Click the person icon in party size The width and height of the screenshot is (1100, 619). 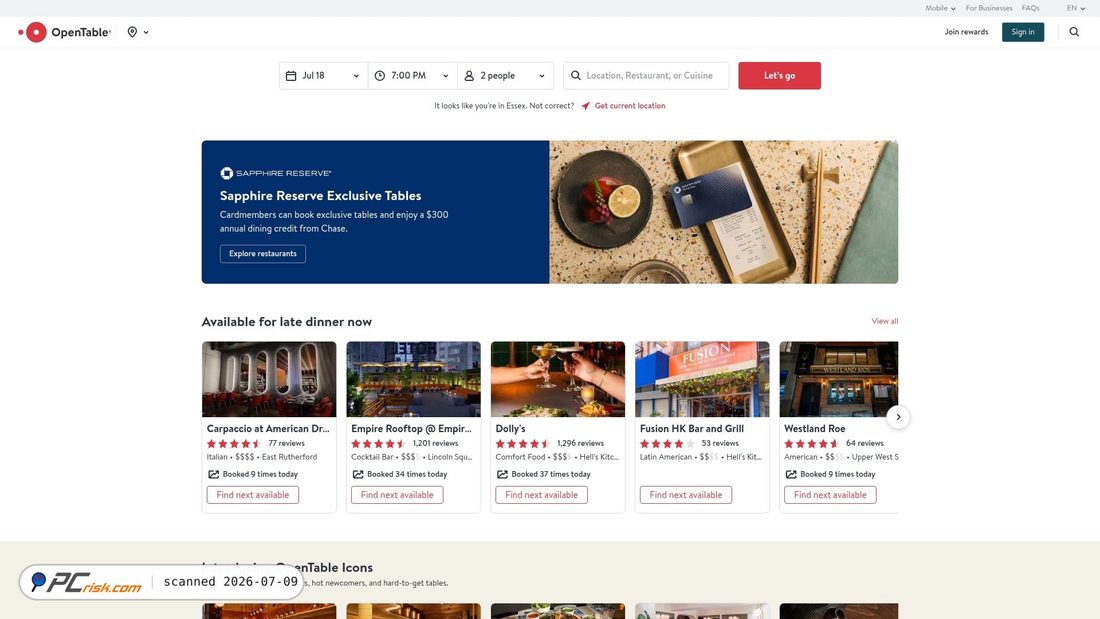pyautogui.click(x=469, y=76)
